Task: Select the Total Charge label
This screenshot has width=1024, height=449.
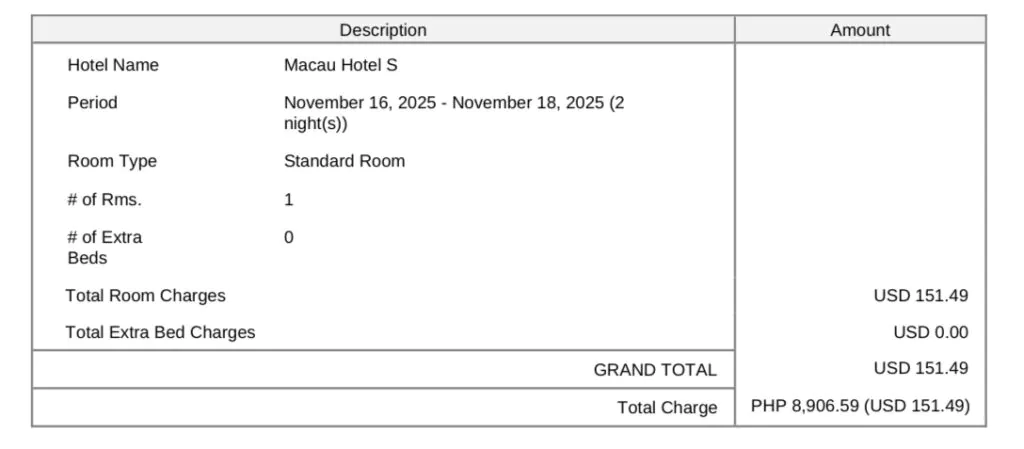Action: point(667,407)
